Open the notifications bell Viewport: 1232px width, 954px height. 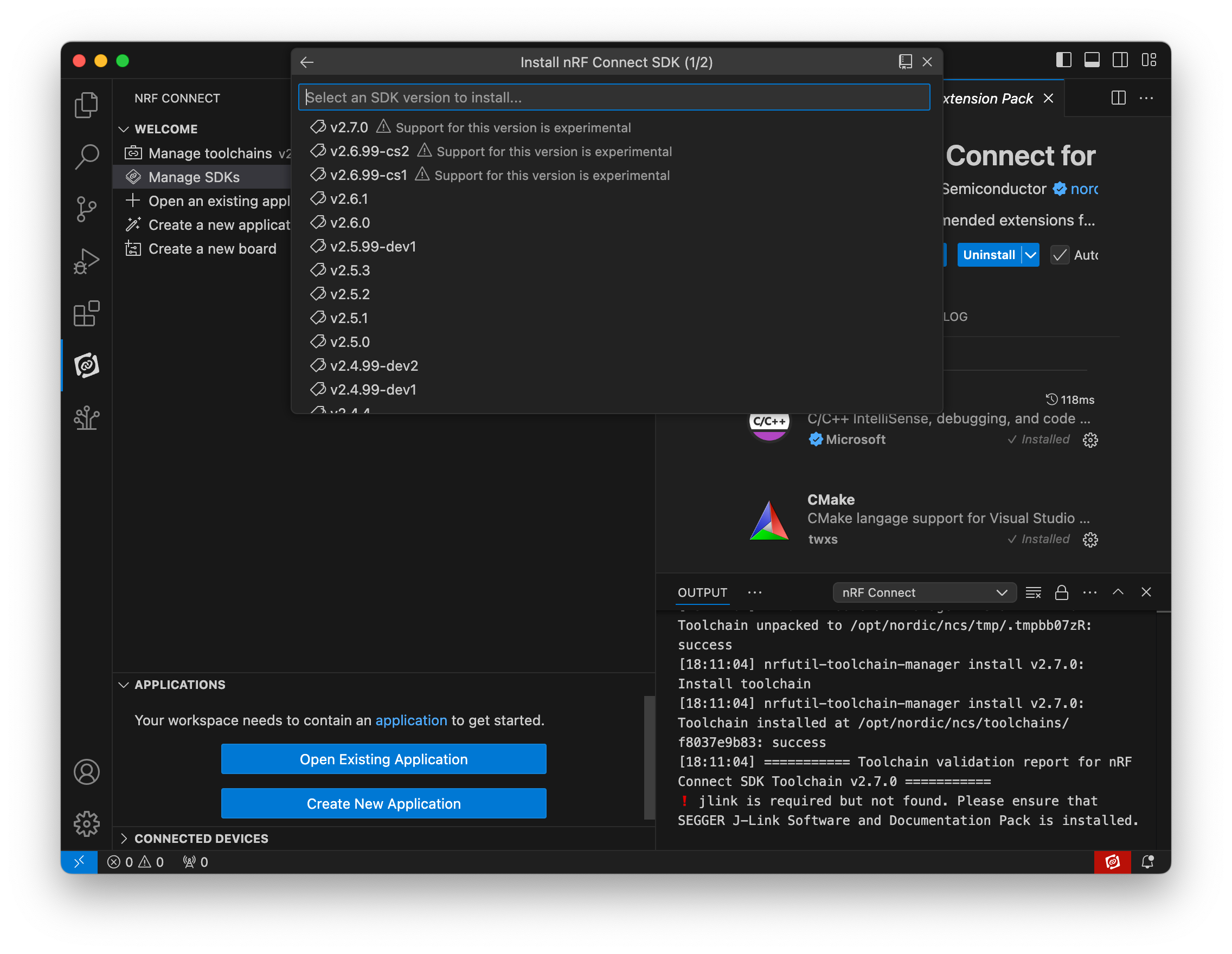tap(1148, 862)
